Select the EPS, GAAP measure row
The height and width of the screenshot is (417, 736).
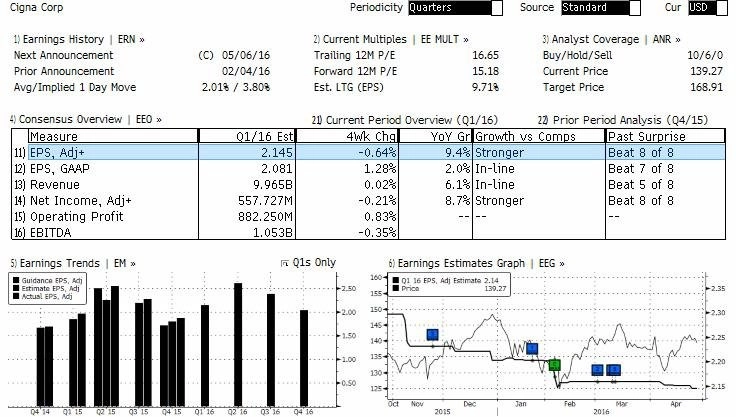click(368, 169)
